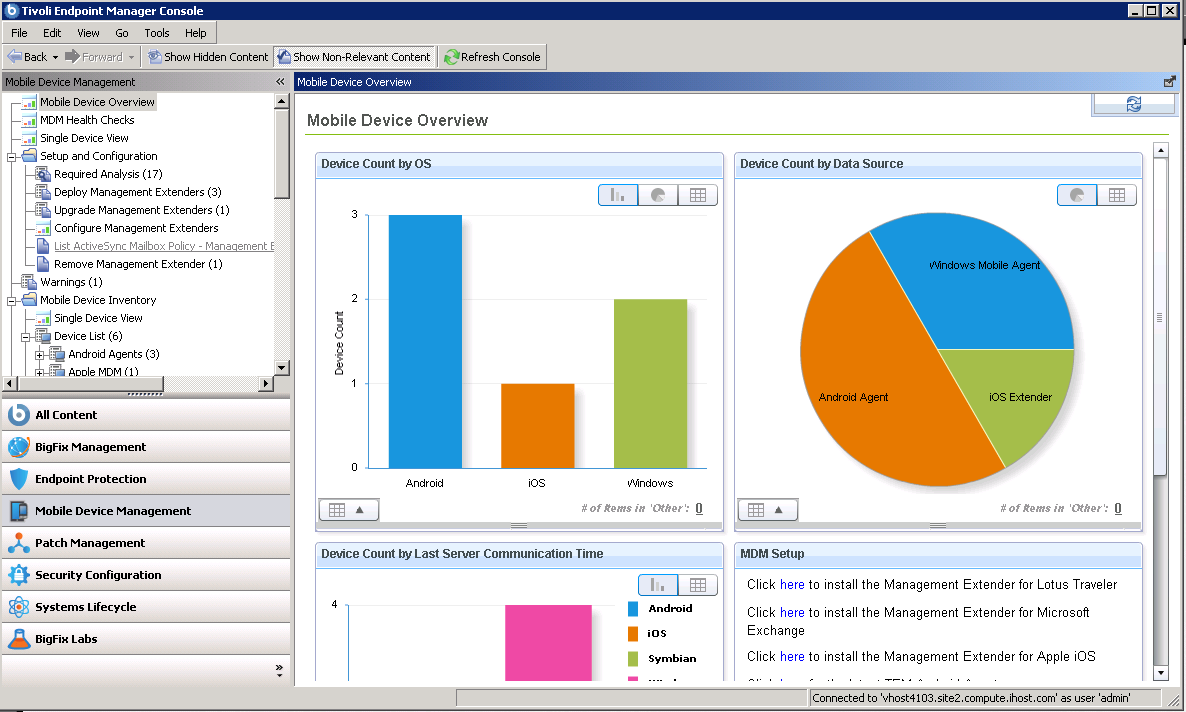Expand data table under Device Count by OS

tap(349, 510)
